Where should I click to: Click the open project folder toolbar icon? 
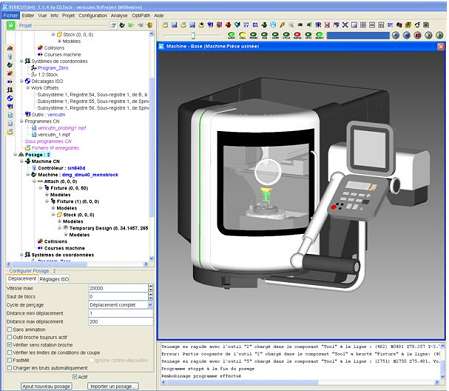(x=165, y=25)
